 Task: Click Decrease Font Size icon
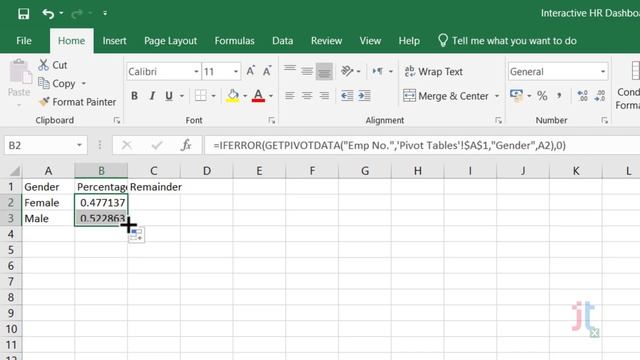click(267, 71)
